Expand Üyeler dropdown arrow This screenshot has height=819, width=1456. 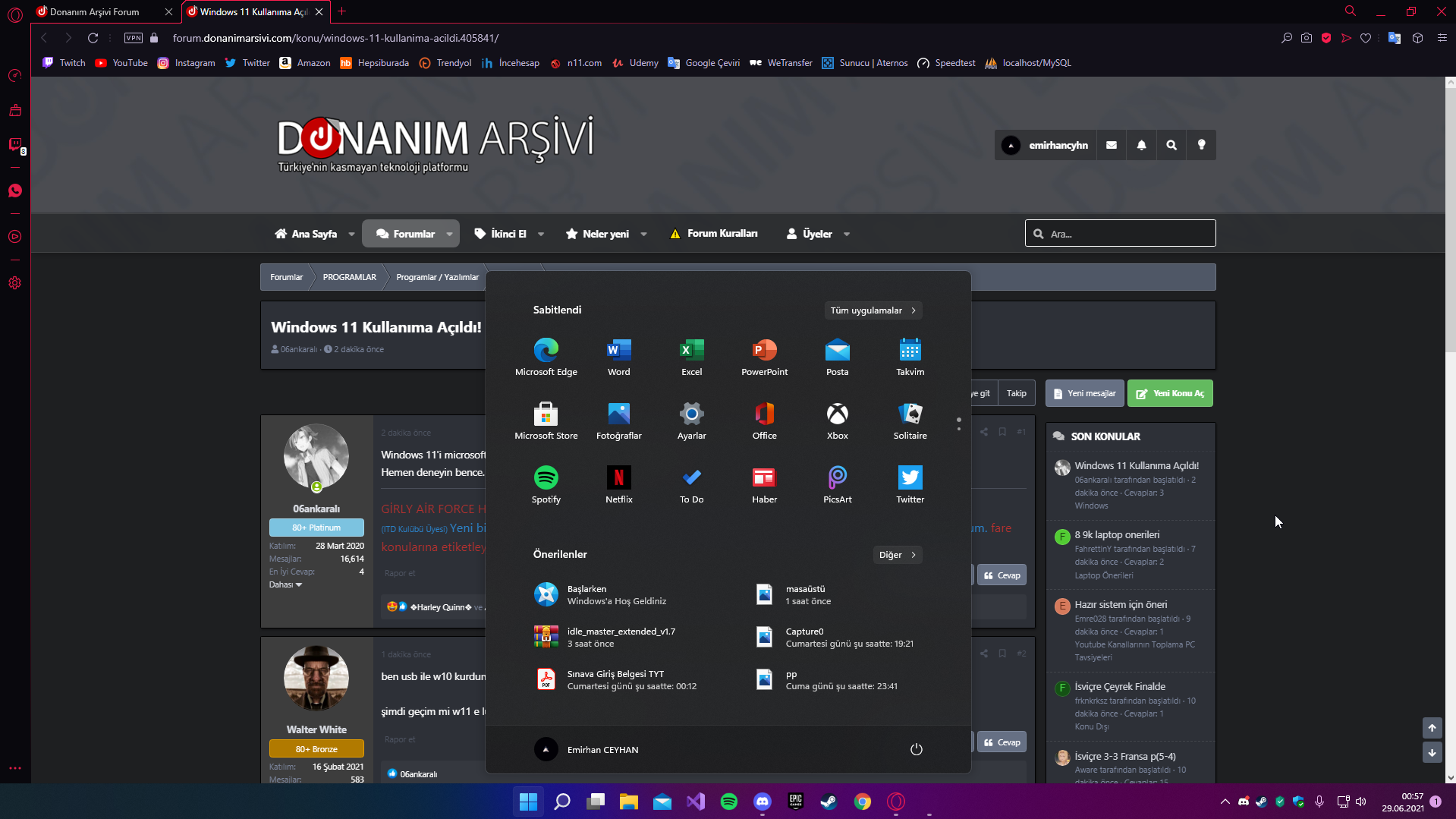point(847,234)
